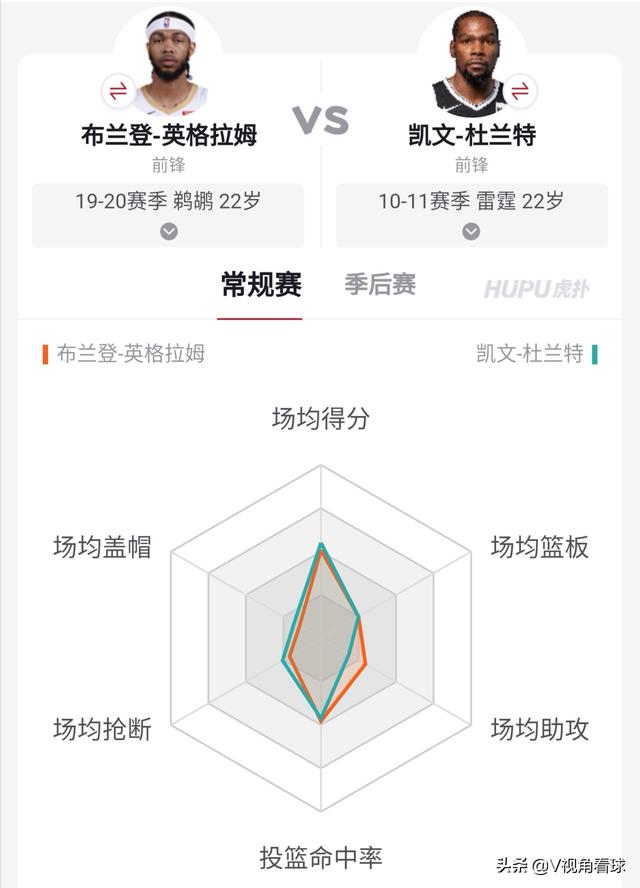Screen dimensions: 640x888
Task: Switch to the 常规赛 tab
Action: [x=261, y=285]
